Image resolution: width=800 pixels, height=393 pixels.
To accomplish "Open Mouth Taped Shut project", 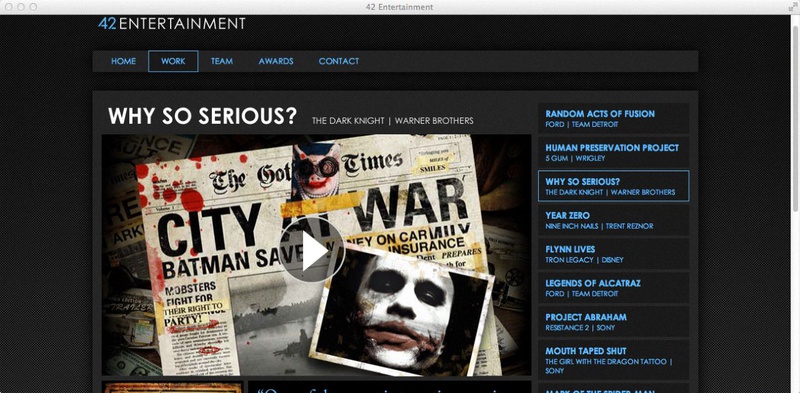I will coord(614,360).
